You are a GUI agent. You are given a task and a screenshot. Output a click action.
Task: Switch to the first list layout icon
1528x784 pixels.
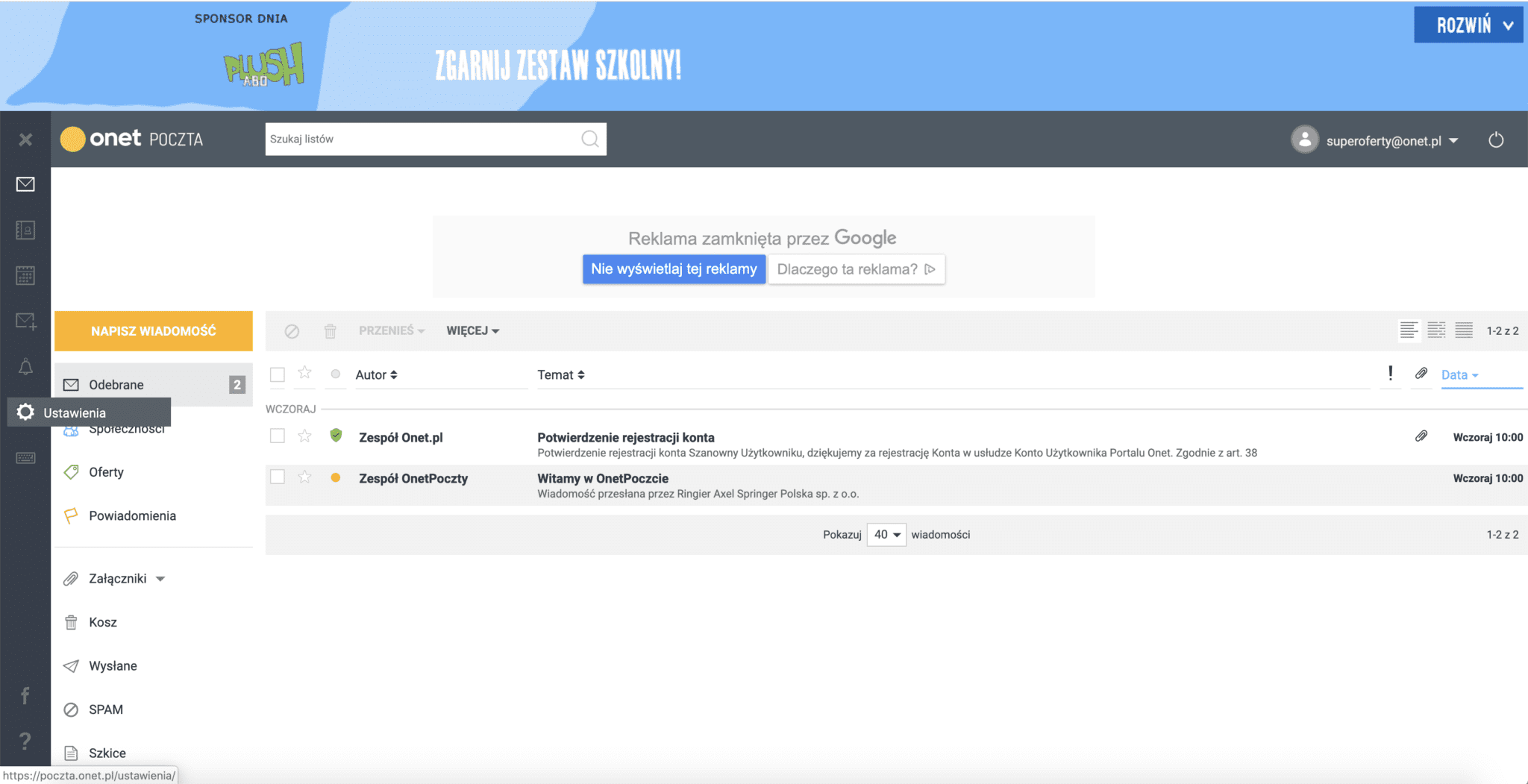(1409, 330)
